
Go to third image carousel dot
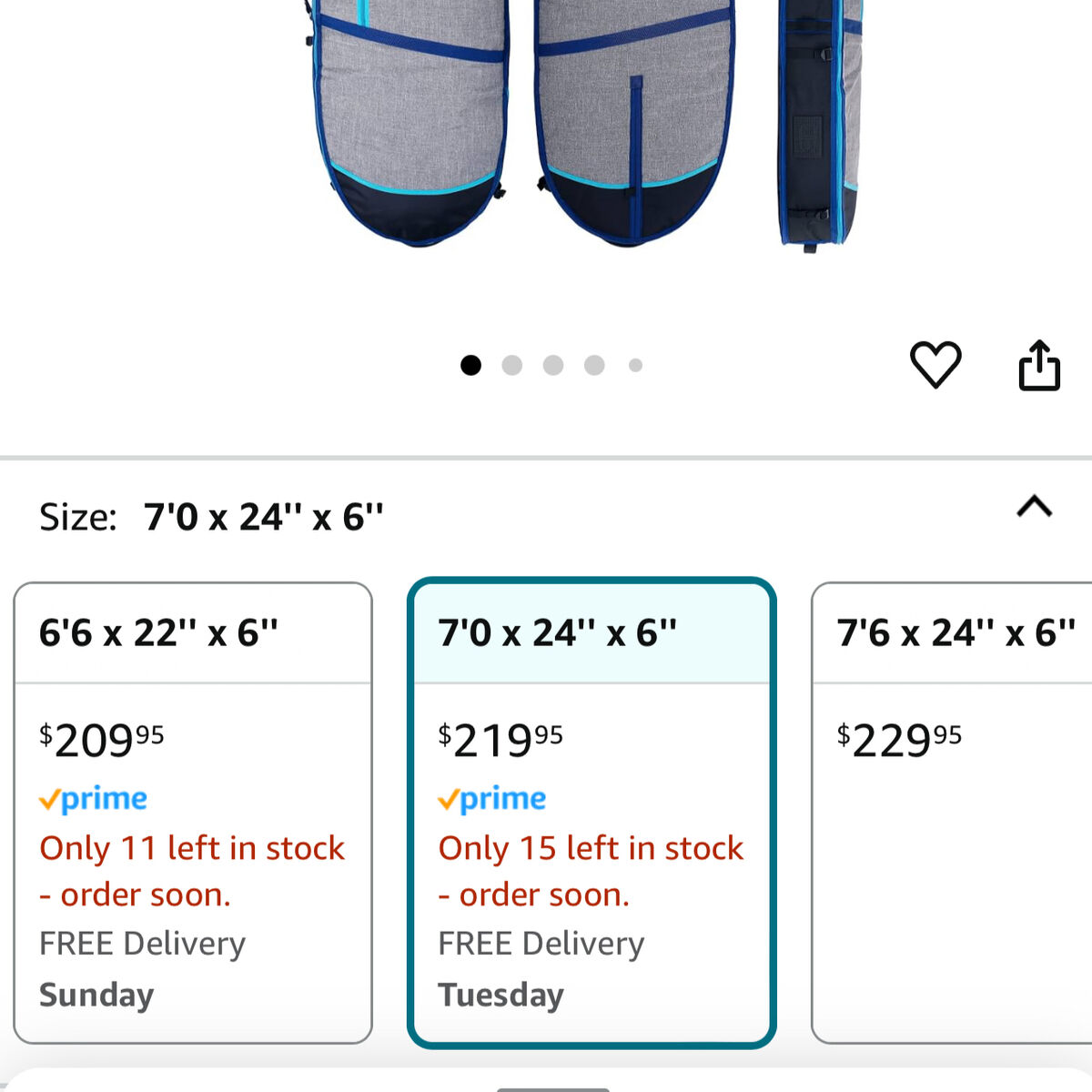pos(553,365)
